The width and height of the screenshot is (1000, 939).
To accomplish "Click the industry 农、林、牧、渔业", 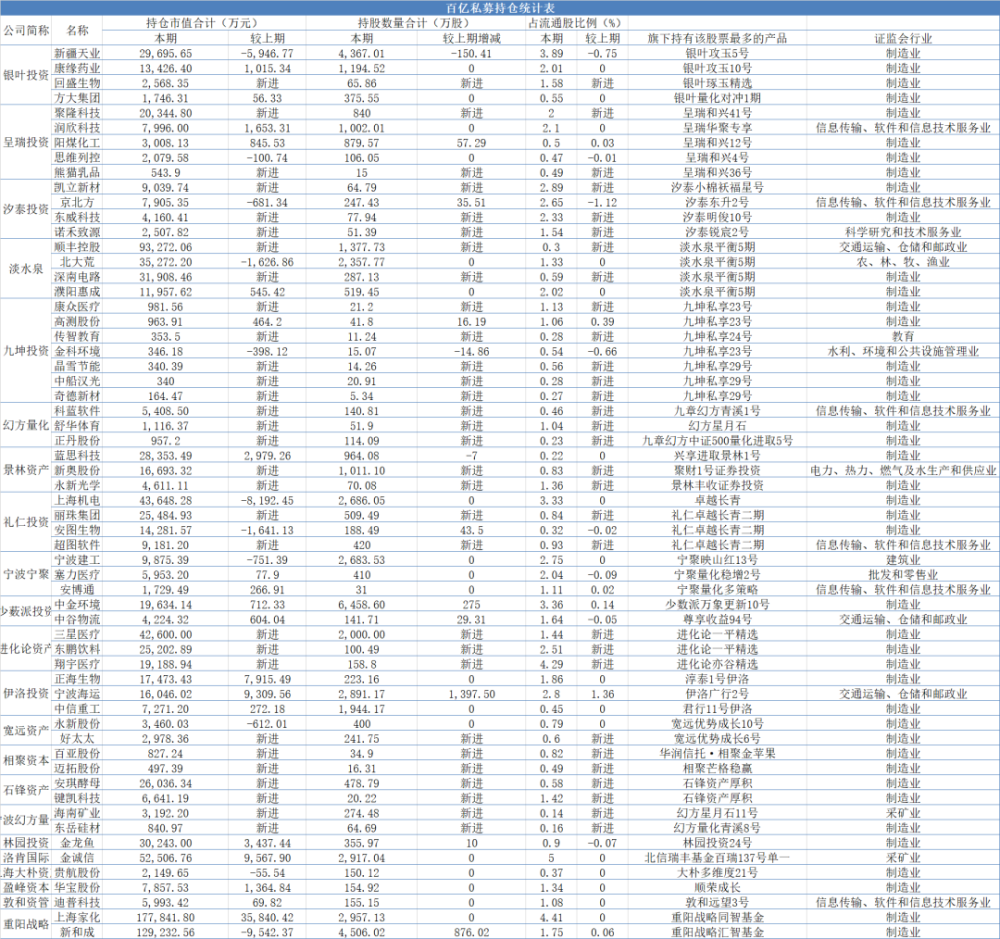I will click(903, 262).
